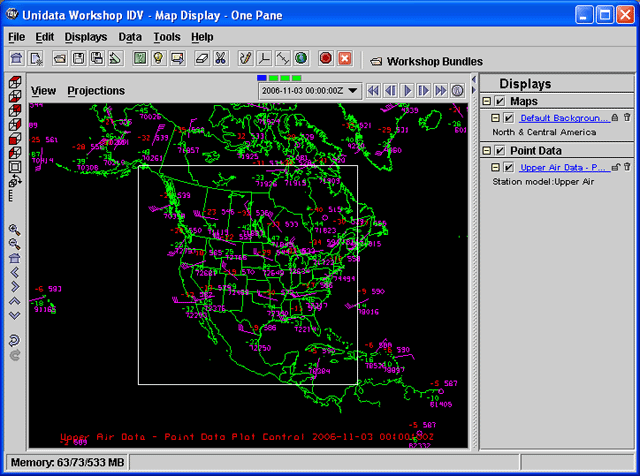Click the home view reset icon
This screenshot has width=640, height=476.
click(x=14, y=257)
